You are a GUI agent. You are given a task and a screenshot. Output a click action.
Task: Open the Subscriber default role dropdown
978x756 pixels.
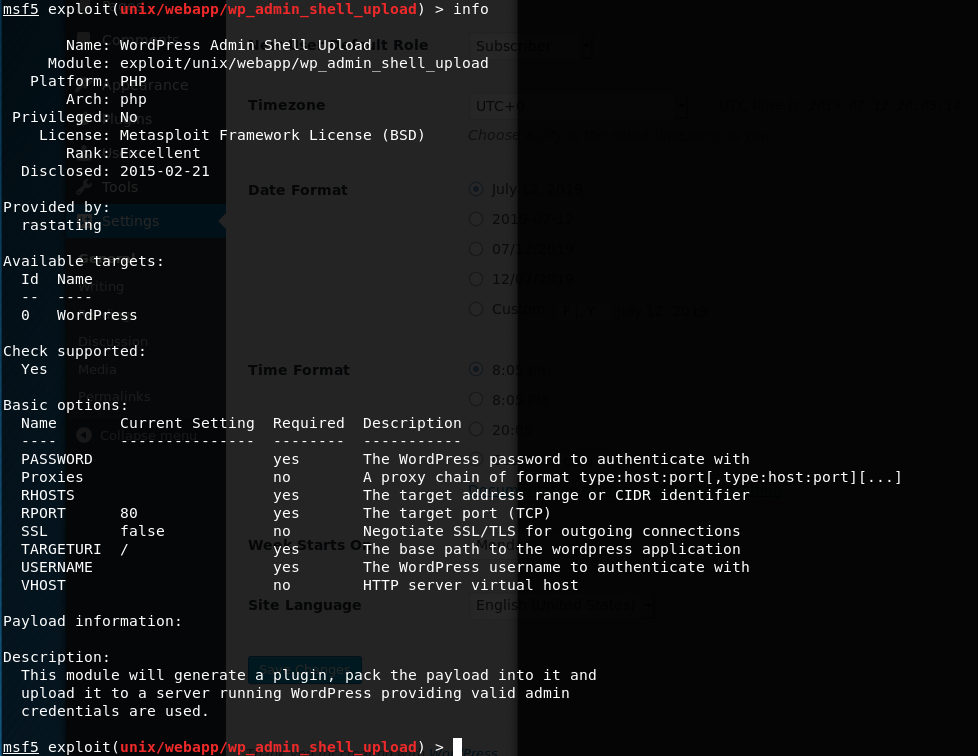pos(531,46)
